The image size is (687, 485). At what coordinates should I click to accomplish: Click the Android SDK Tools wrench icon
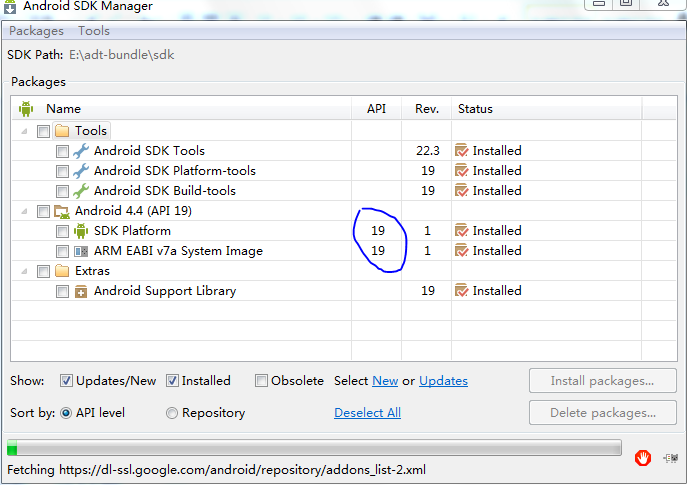81,151
